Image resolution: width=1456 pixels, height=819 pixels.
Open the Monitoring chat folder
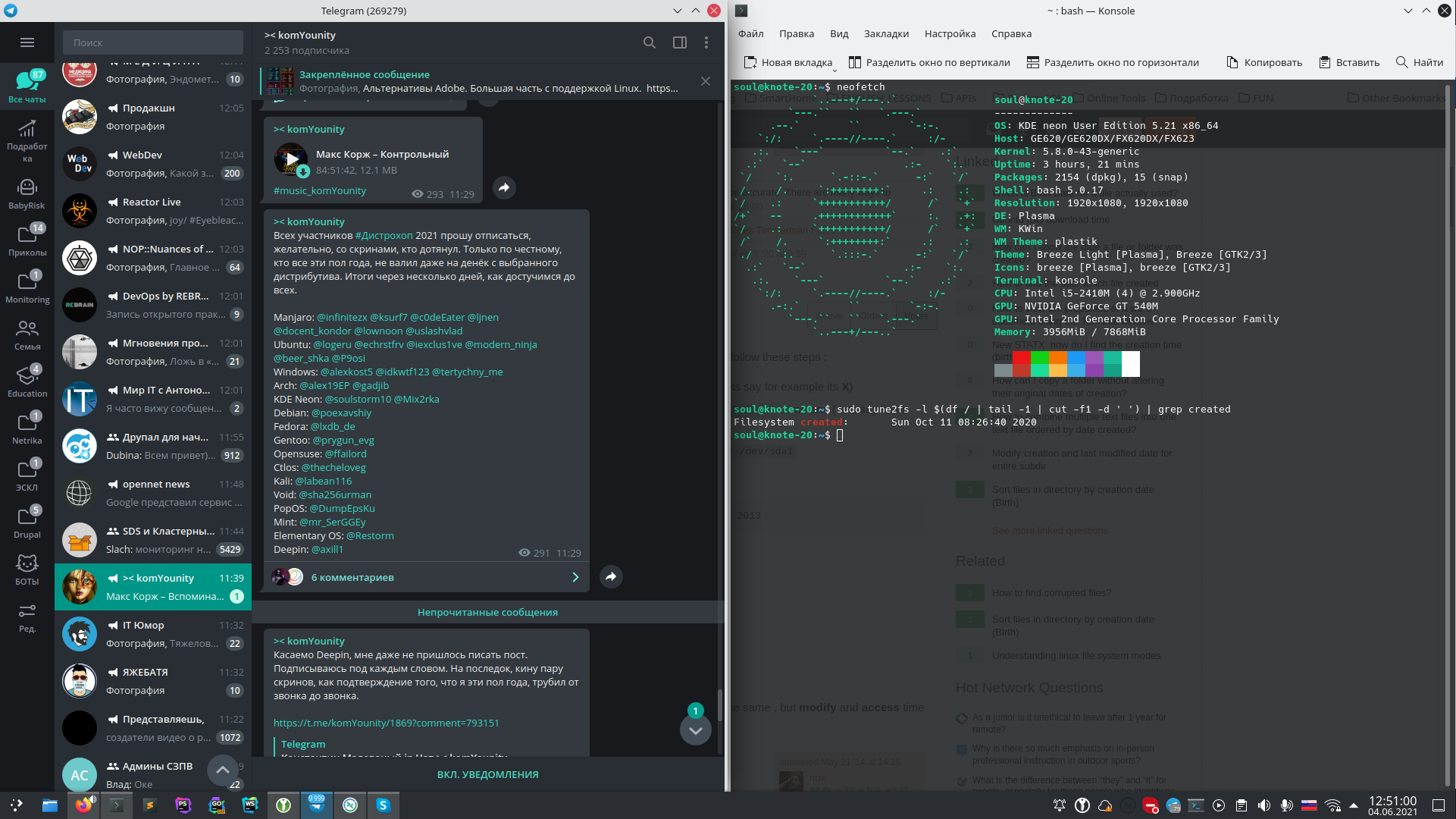pos(27,287)
